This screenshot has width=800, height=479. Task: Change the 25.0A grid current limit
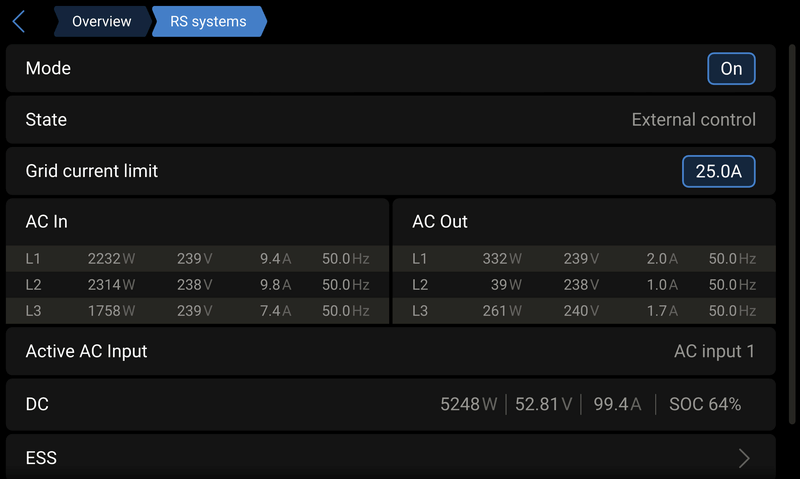(x=718, y=171)
